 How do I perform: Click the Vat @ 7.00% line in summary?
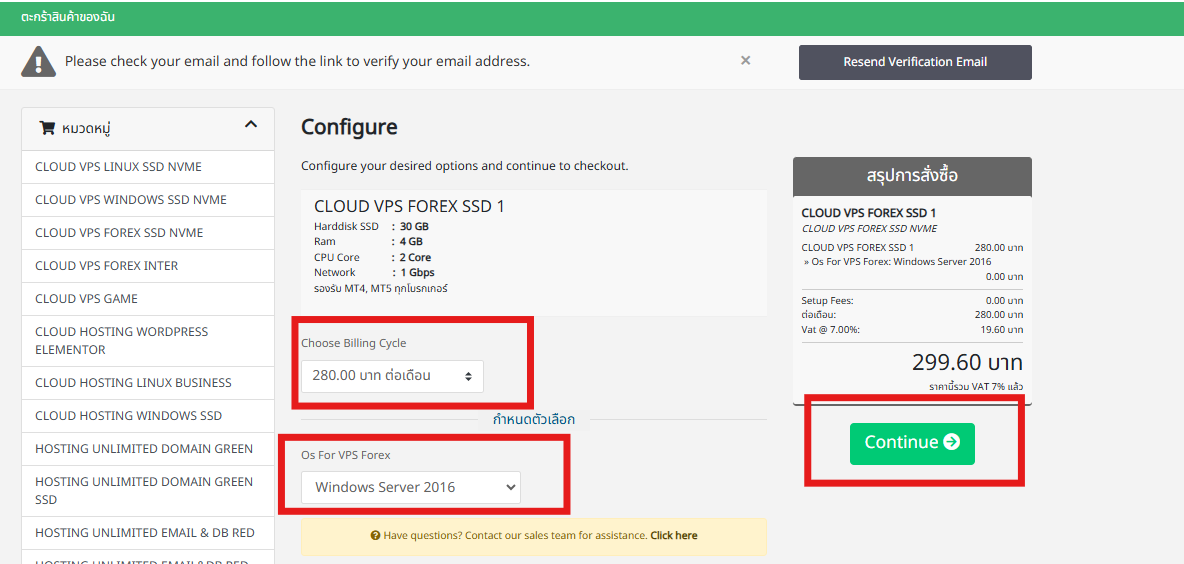tap(912, 330)
